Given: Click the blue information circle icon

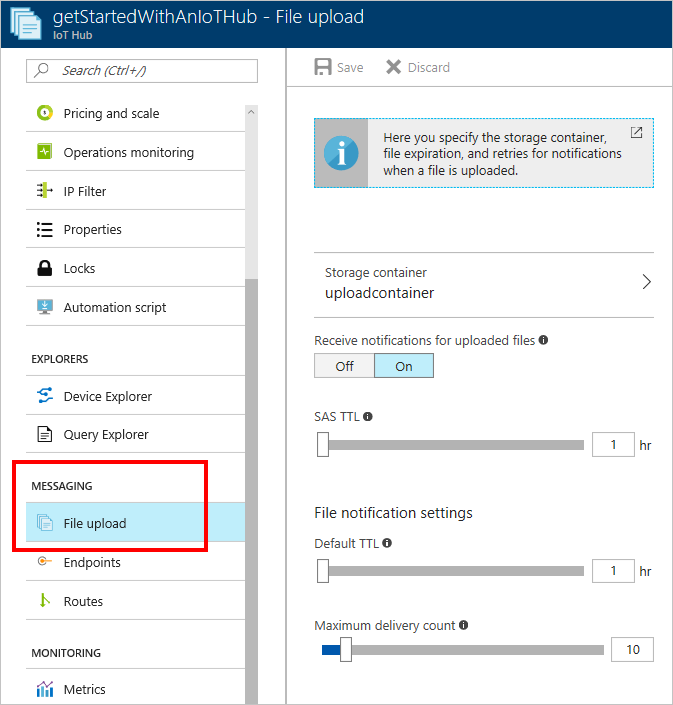Looking at the screenshot, I should click(x=341, y=153).
